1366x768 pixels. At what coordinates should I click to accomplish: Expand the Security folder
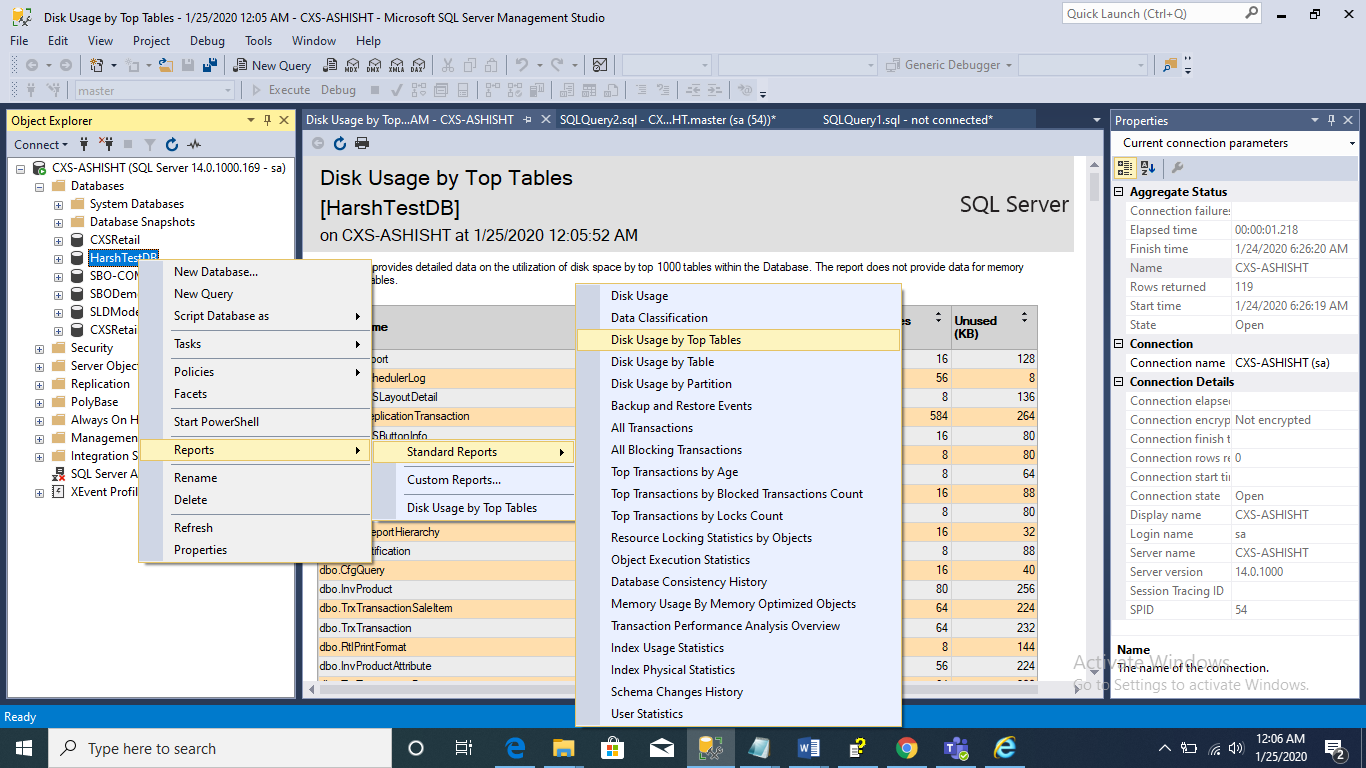[40, 348]
